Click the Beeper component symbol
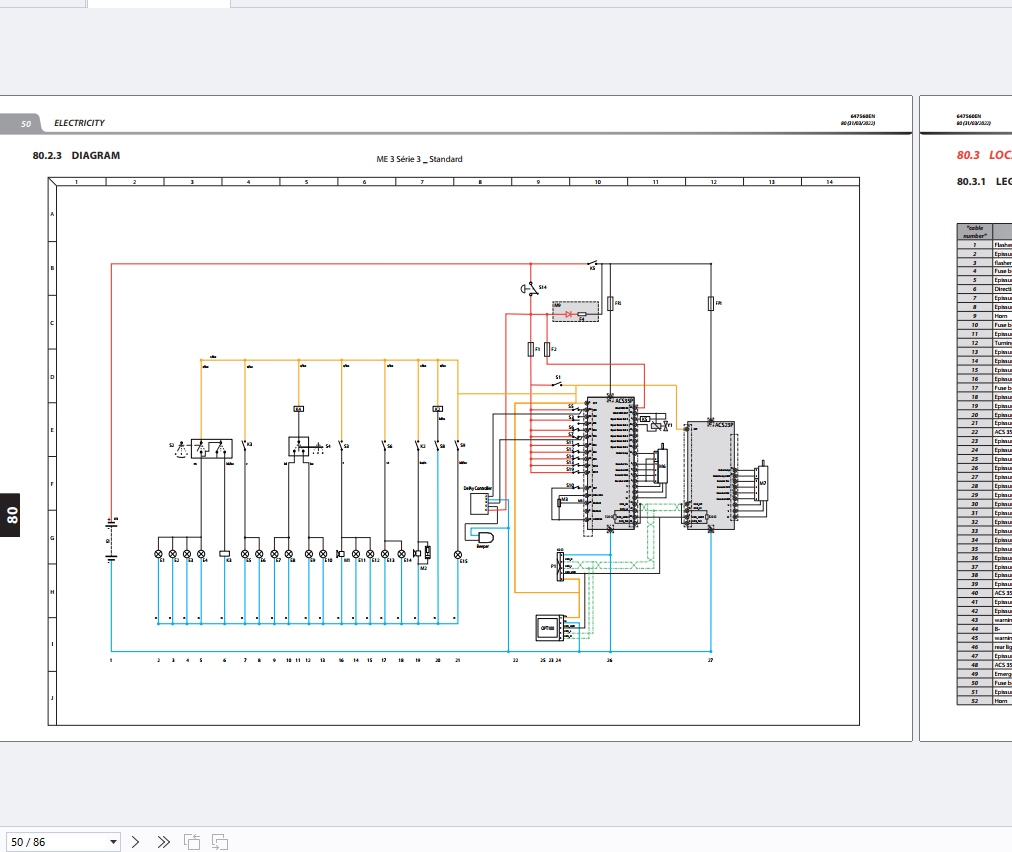This screenshot has width=1012, height=852. [x=484, y=536]
